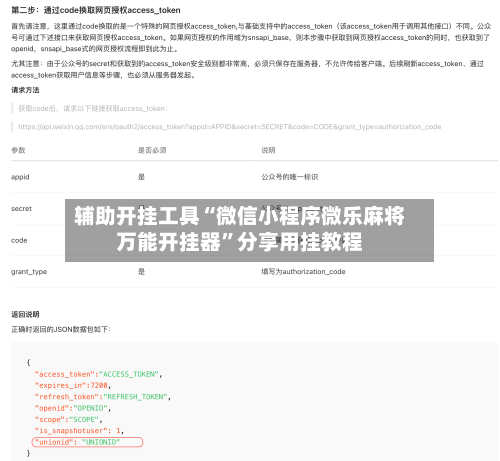
Task: Click the description '填写为authorization_code'
Action: pyautogui.click(x=303, y=272)
